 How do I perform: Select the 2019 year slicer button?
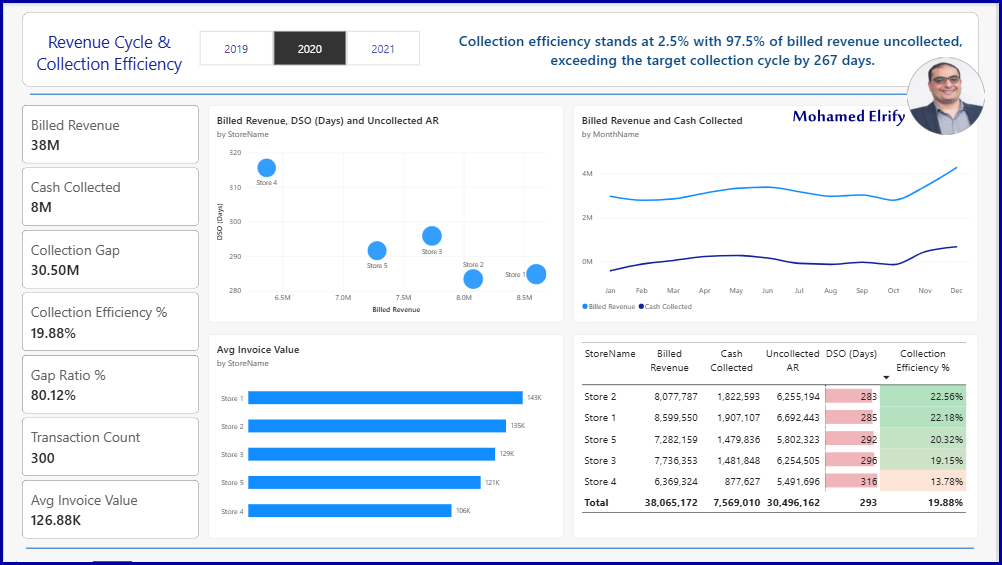[x=236, y=49]
